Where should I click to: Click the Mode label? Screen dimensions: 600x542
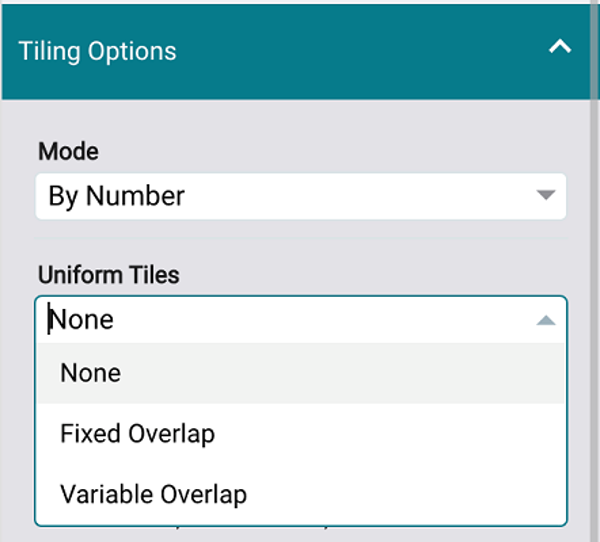68,152
